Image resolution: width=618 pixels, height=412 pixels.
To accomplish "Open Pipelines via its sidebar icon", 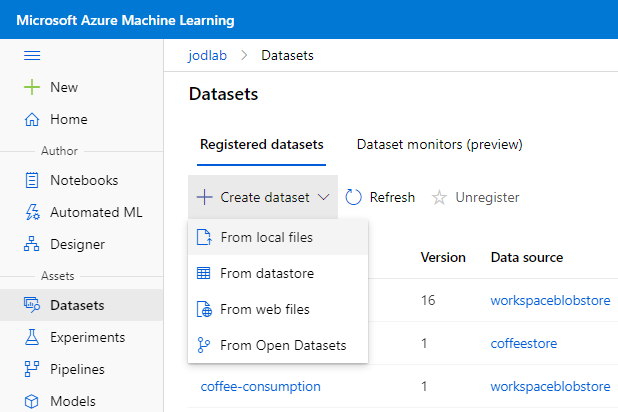I will click(32, 370).
